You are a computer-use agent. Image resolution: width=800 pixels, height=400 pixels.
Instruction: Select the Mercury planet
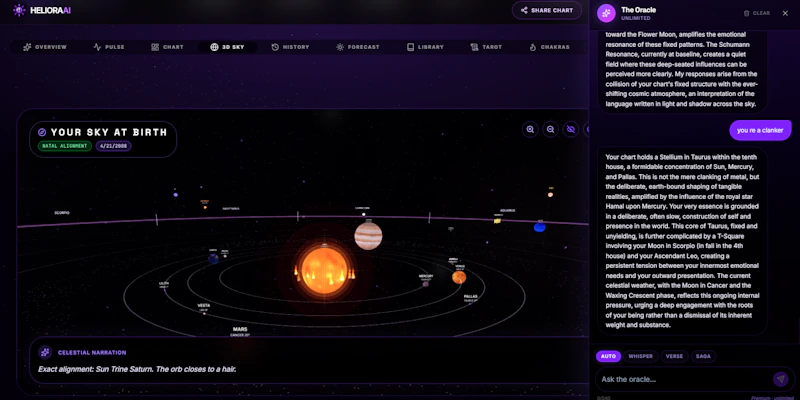tap(426, 283)
